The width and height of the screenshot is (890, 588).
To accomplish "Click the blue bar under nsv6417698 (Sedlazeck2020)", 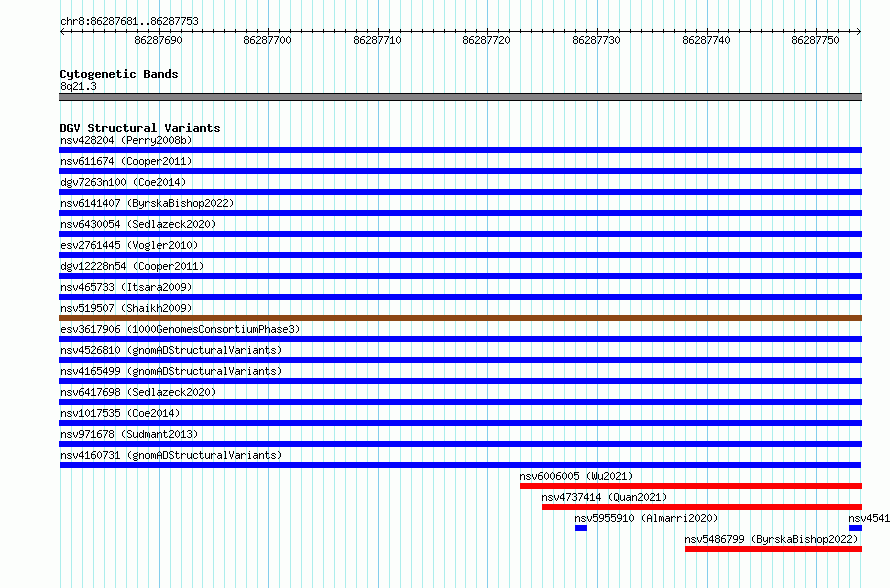I will (x=460, y=402).
